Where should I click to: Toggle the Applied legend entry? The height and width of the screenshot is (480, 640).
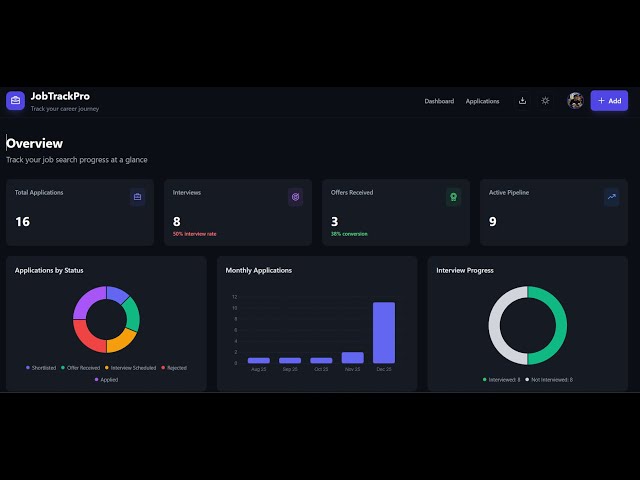106,380
